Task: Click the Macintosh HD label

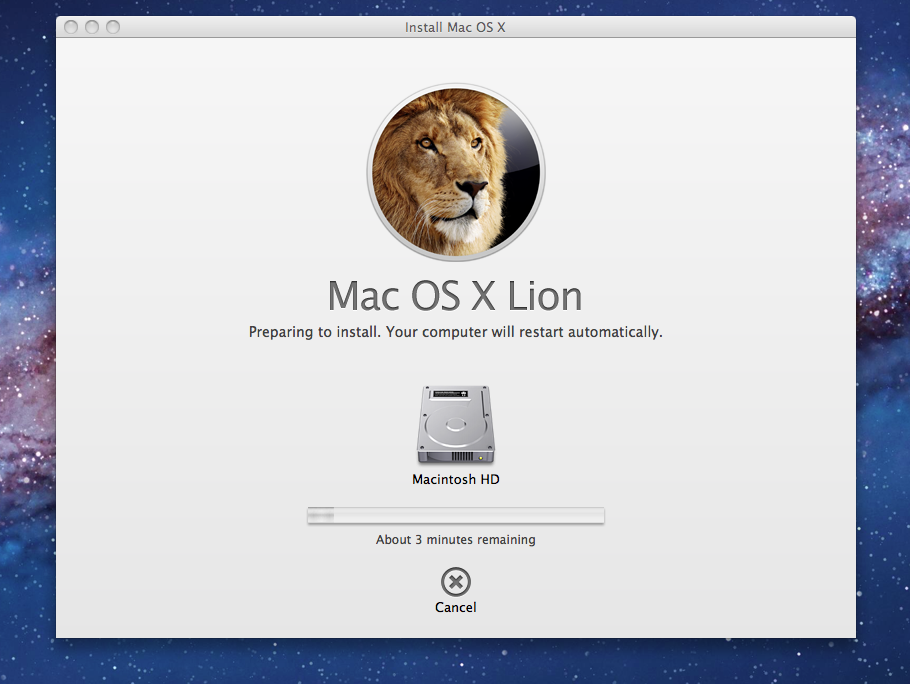Action: click(x=456, y=479)
